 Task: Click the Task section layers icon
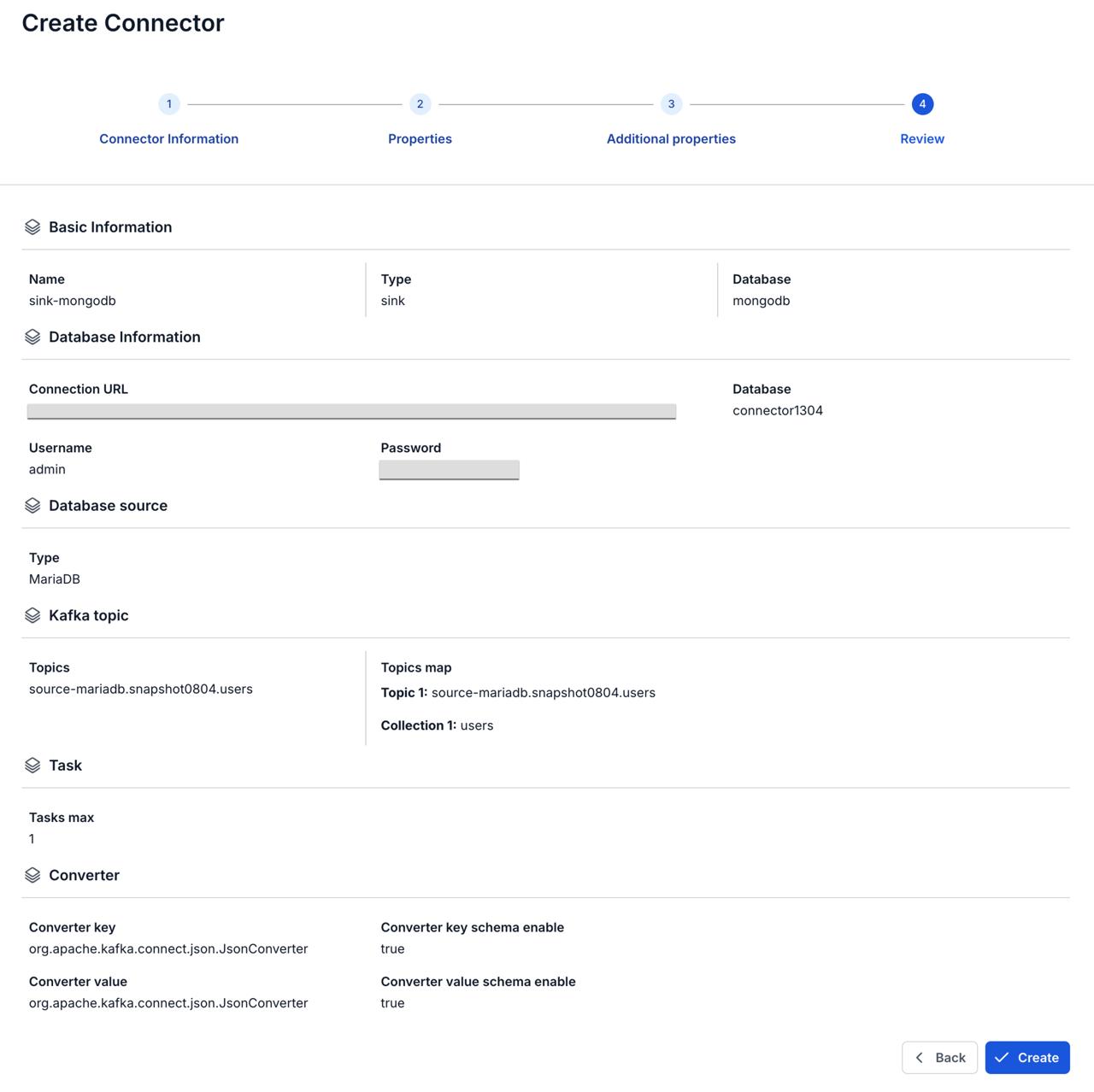pos(32,766)
